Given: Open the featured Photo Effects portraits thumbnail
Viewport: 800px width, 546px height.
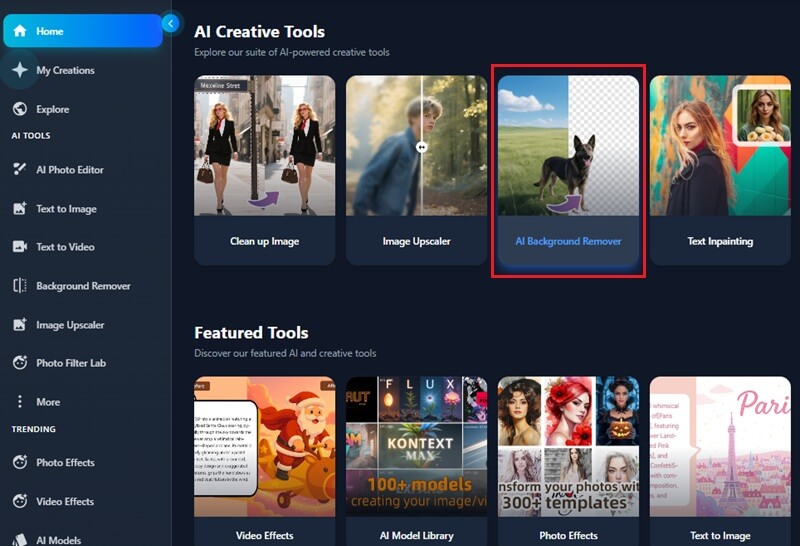Looking at the screenshot, I should [x=568, y=446].
